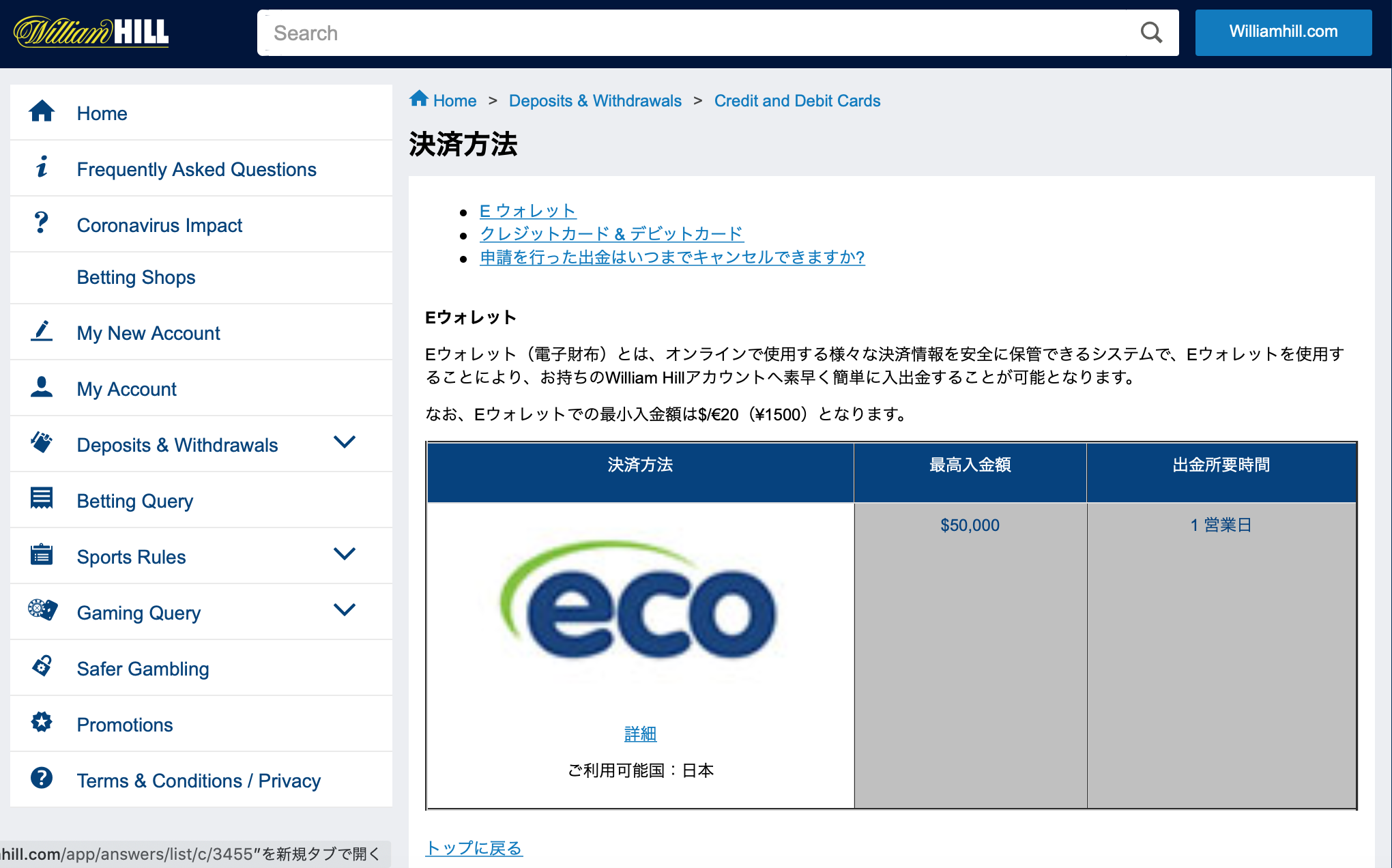Follow クレジットカード & デビットカード link
Screen dimensions: 1392x868
(x=611, y=233)
